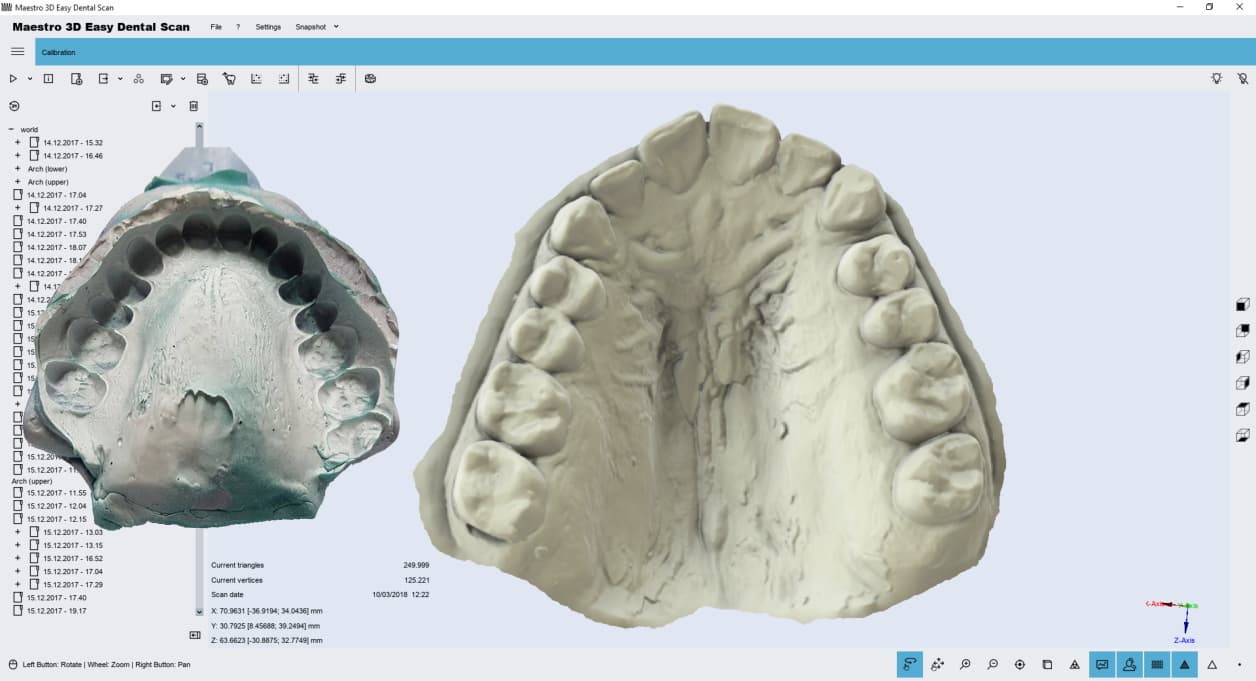This screenshot has width=1256, height=681.
Task: Click the 3D model base toolbar icon
Action: pos(370,78)
